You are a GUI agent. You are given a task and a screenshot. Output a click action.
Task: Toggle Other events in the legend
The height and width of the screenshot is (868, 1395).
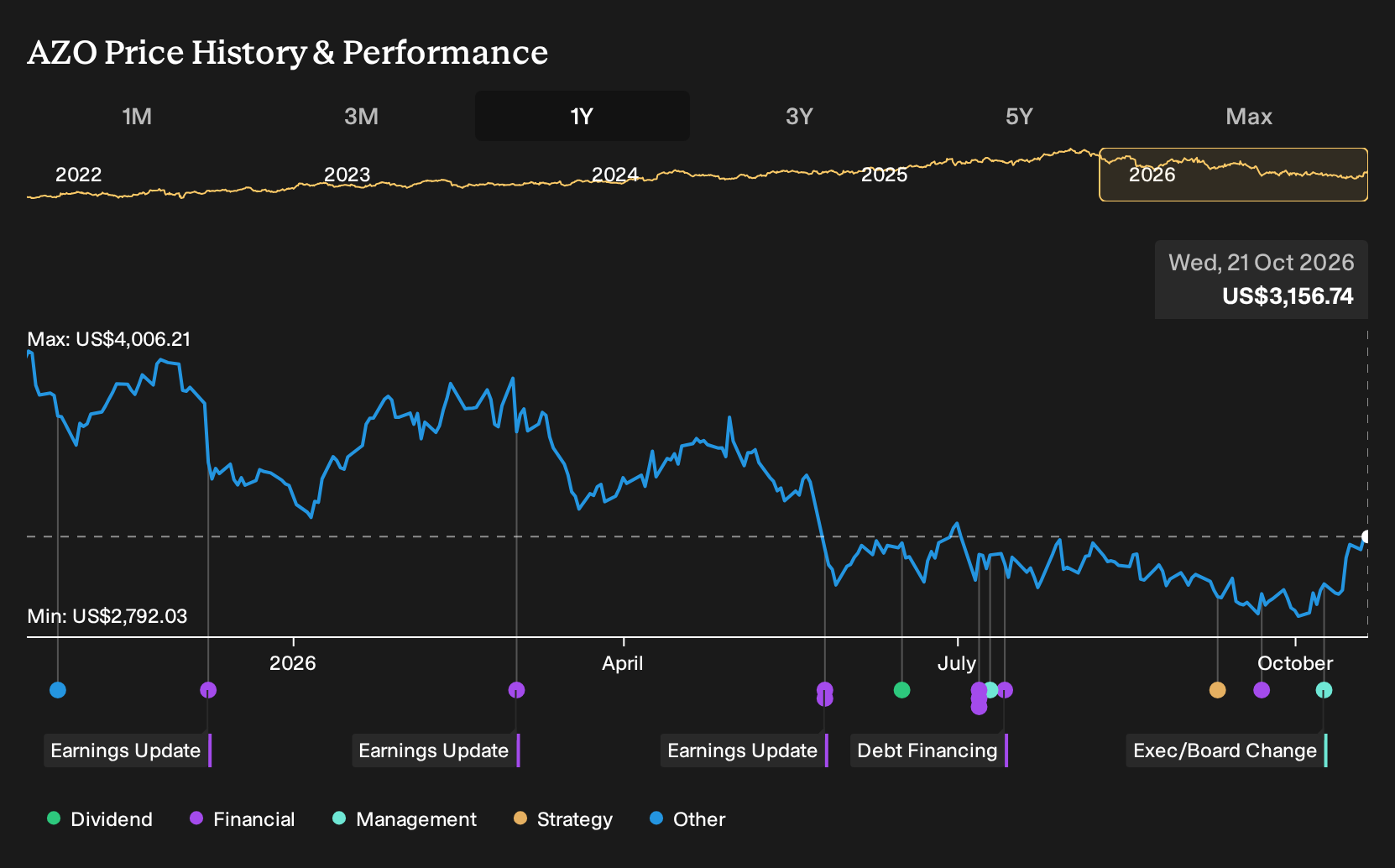(687, 819)
